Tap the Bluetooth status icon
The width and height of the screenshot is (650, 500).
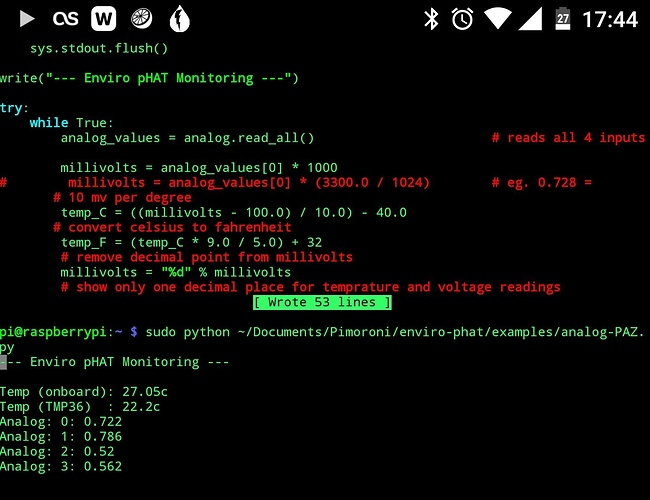click(x=431, y=19)
